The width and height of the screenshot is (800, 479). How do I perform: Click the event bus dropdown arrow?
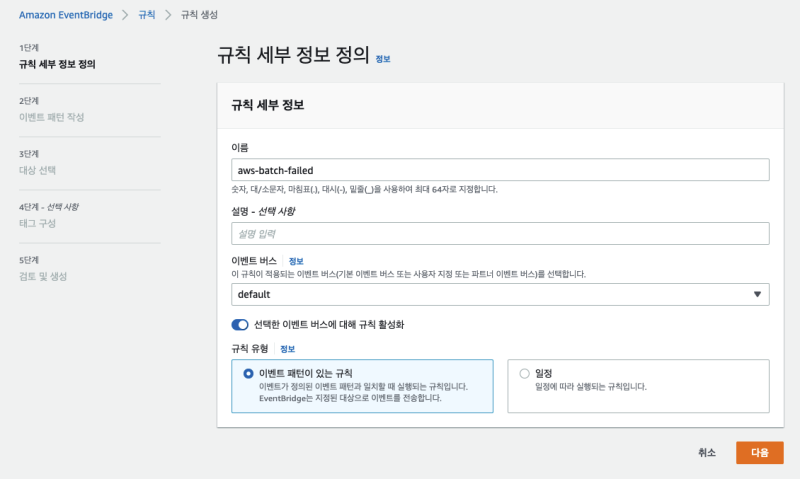click(x=757, y=295)
